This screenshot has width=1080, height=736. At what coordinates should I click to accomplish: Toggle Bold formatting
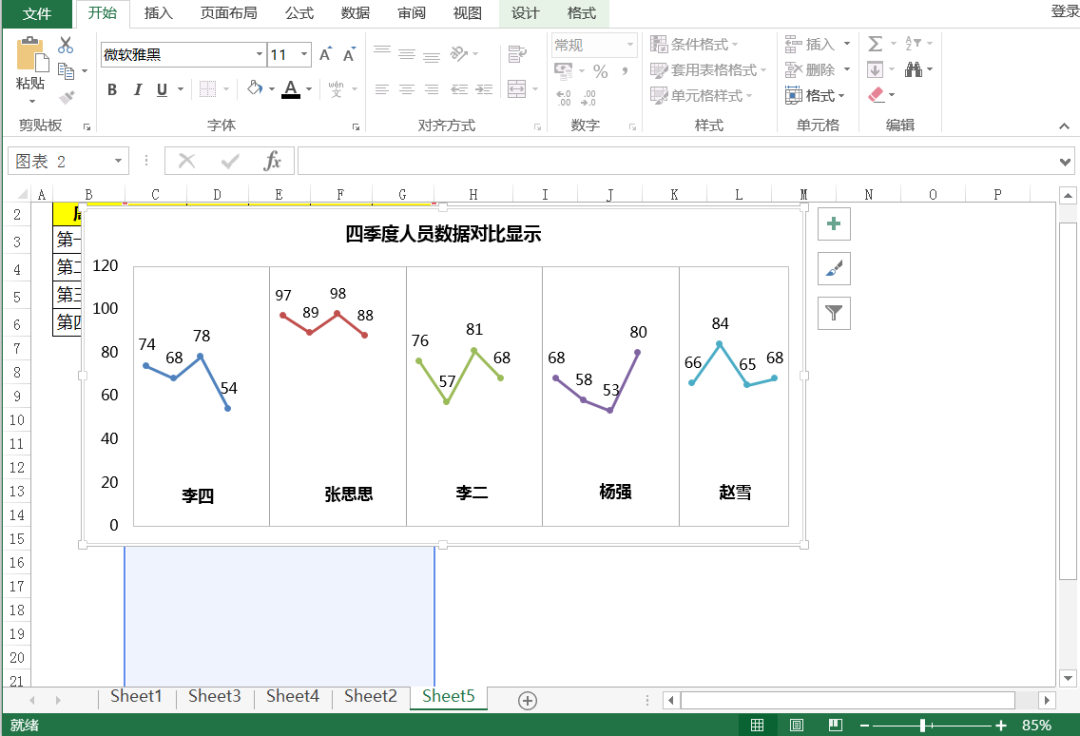click(x=112, y=90)
